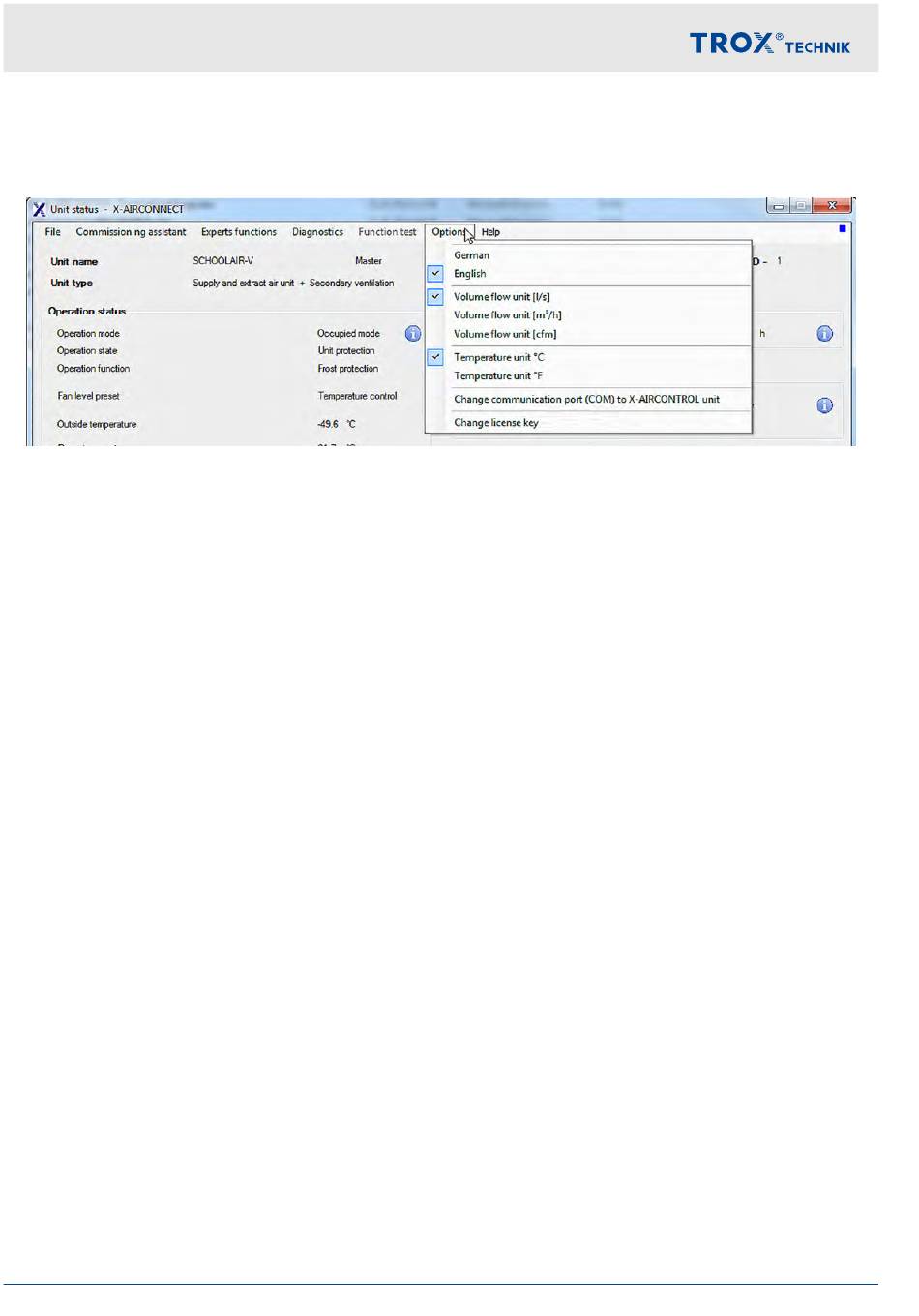
Task: Click the checkmark beside Volume flow unit [l/s]
Action: (435, 297)
